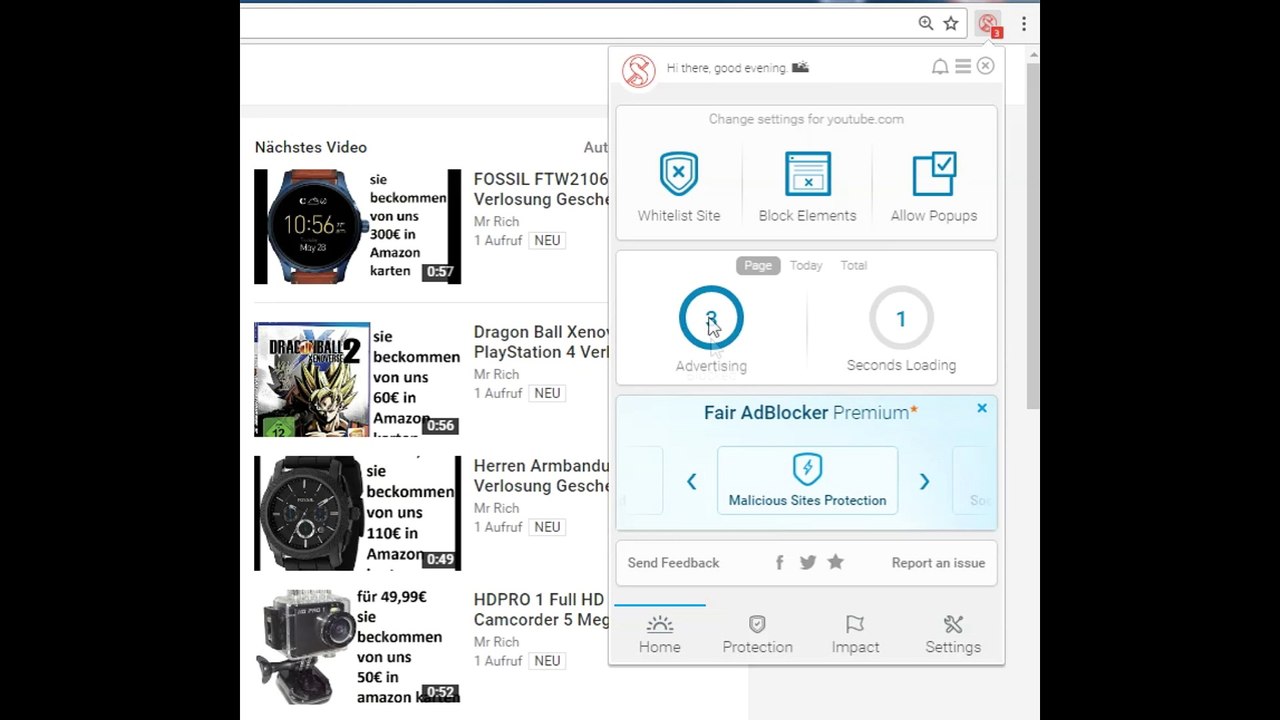Screen dimensions: 1280x720
Task: Switch statistics to the Today tab
Action: pyautogui.click(x=806, y=265)
